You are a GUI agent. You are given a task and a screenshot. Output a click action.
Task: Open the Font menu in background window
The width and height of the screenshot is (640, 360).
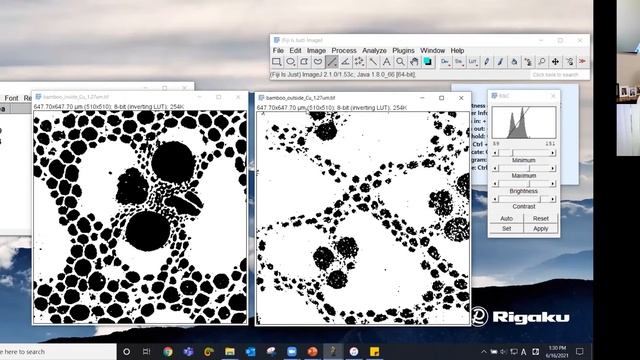(11, 98)
